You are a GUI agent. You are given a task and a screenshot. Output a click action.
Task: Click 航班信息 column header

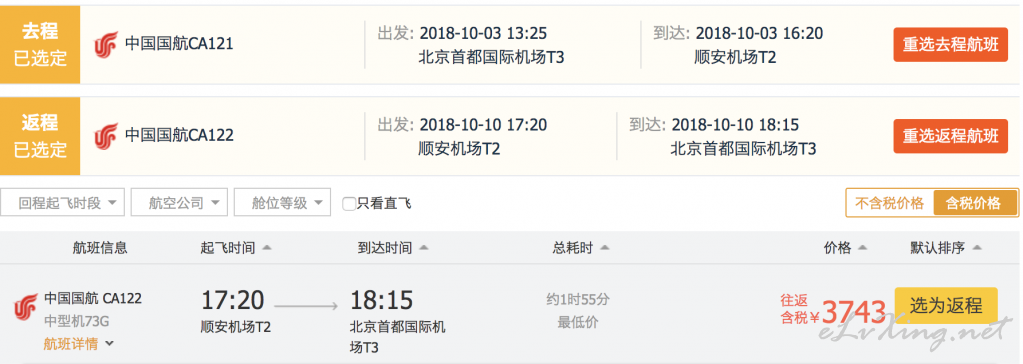pos(100,248)
